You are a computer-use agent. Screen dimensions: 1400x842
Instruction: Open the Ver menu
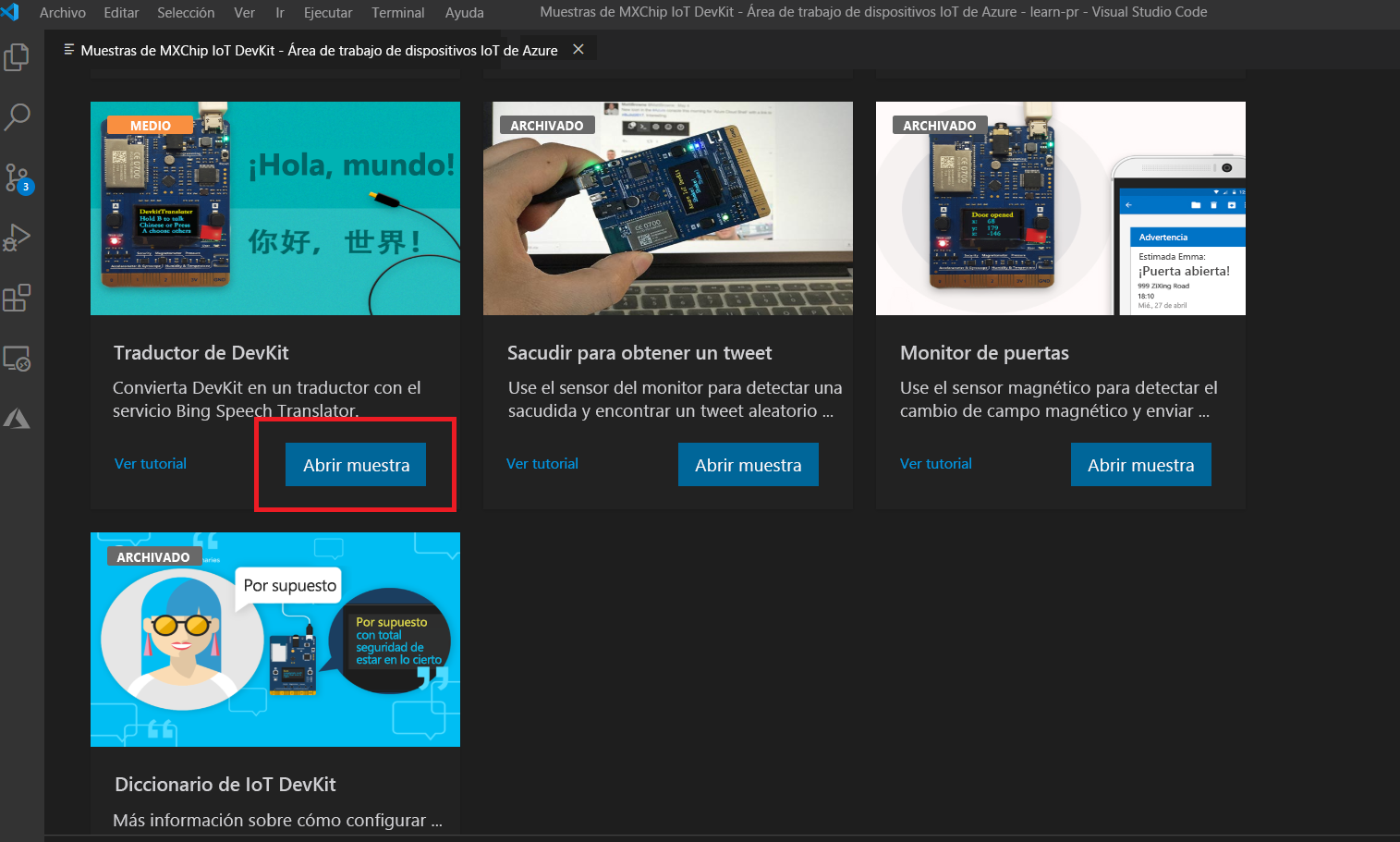click(x=245, y=13)
